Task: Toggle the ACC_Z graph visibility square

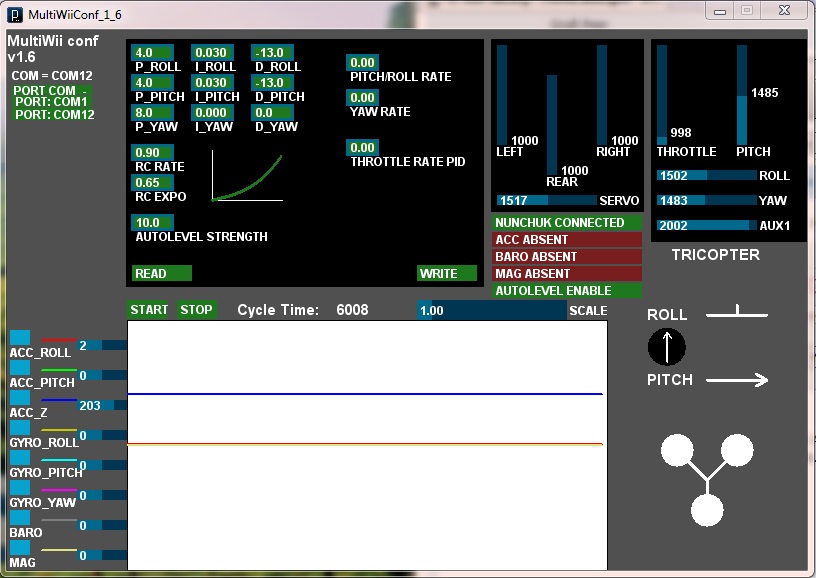Action: tap(20, 397)
